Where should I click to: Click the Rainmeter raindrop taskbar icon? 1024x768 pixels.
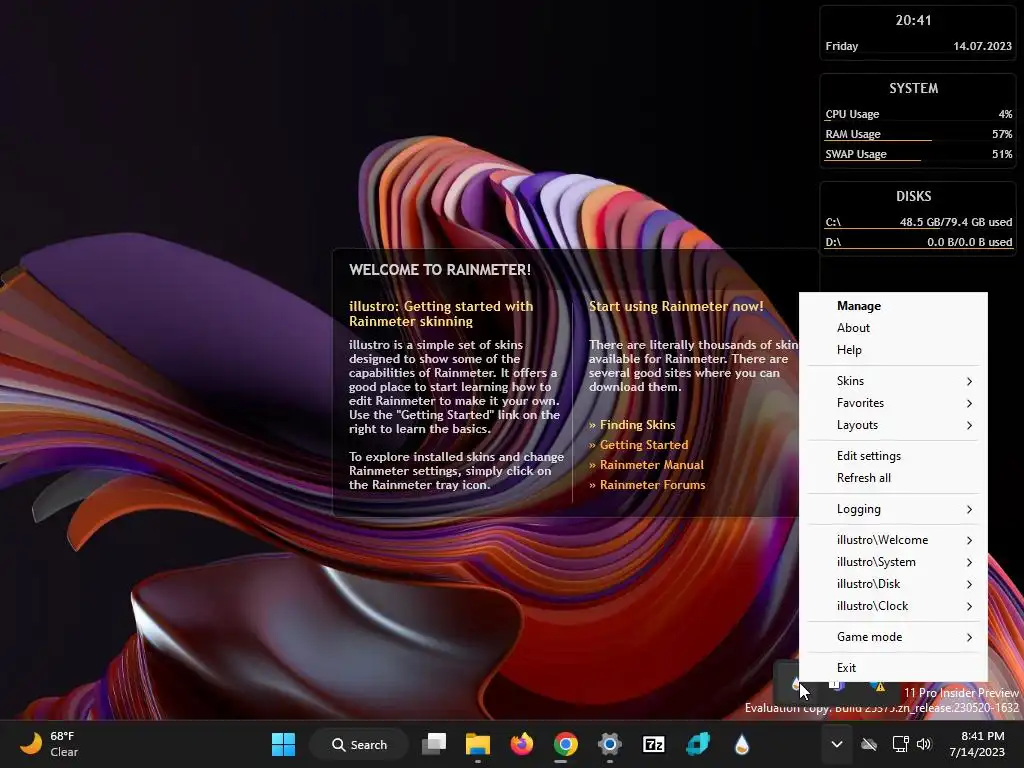[741, 744]
